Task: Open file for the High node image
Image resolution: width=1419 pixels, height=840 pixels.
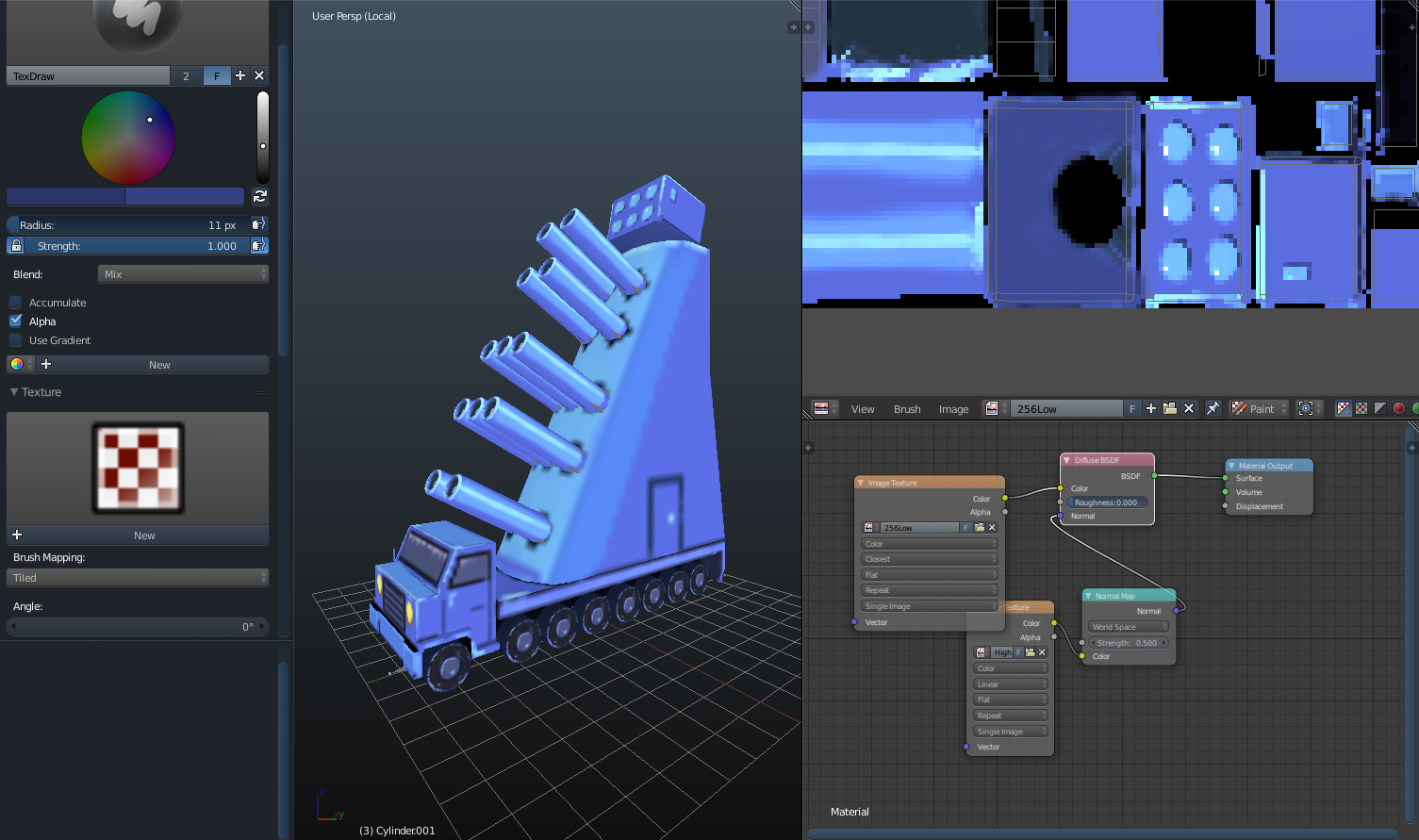Action: (x=1030, y=652)
